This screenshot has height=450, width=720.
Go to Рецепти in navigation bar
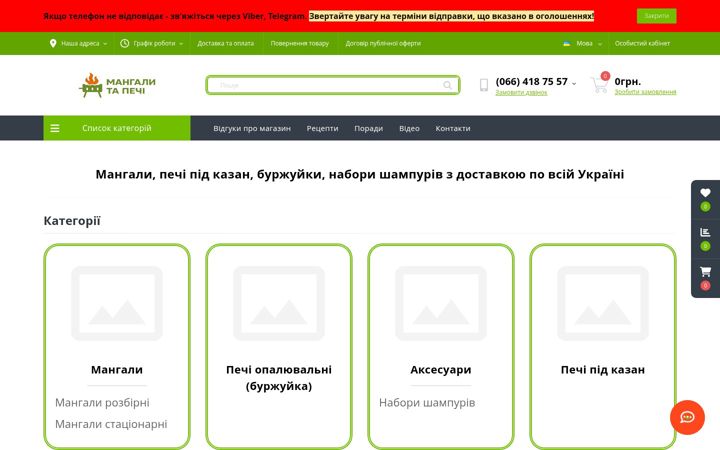322,129
